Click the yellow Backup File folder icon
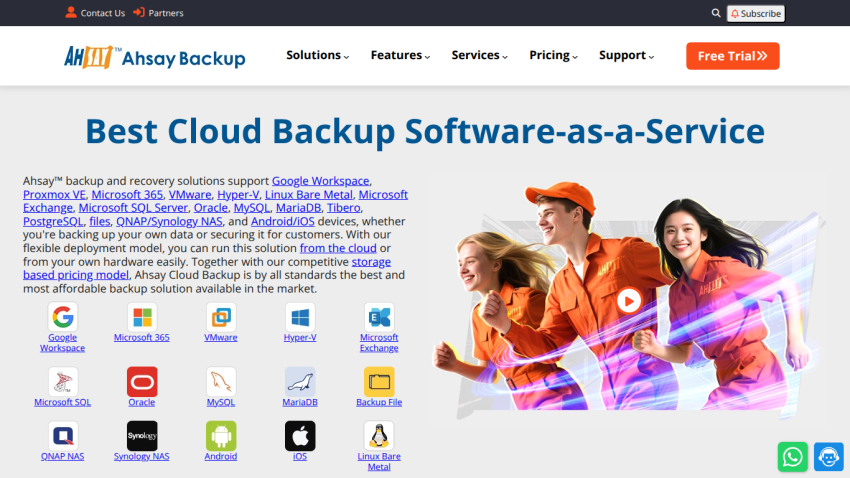850x478 pixels. pos(379,382)
